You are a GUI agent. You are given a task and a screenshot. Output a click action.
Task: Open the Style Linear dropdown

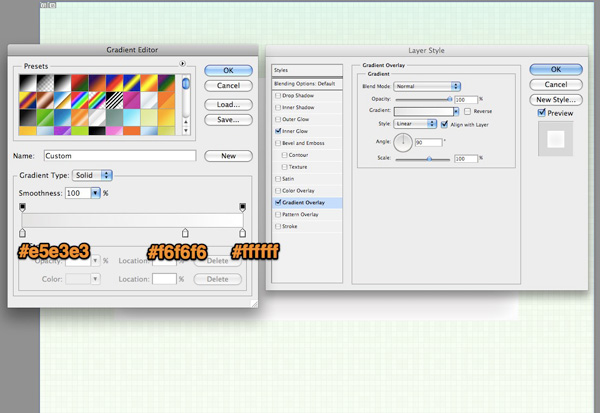coord(415,124)
